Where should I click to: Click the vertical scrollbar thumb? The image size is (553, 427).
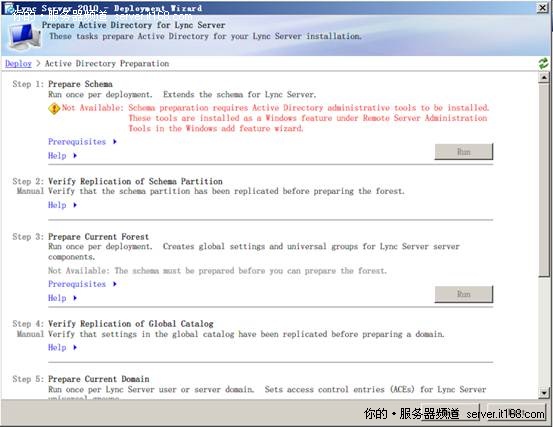coord(544,180)
